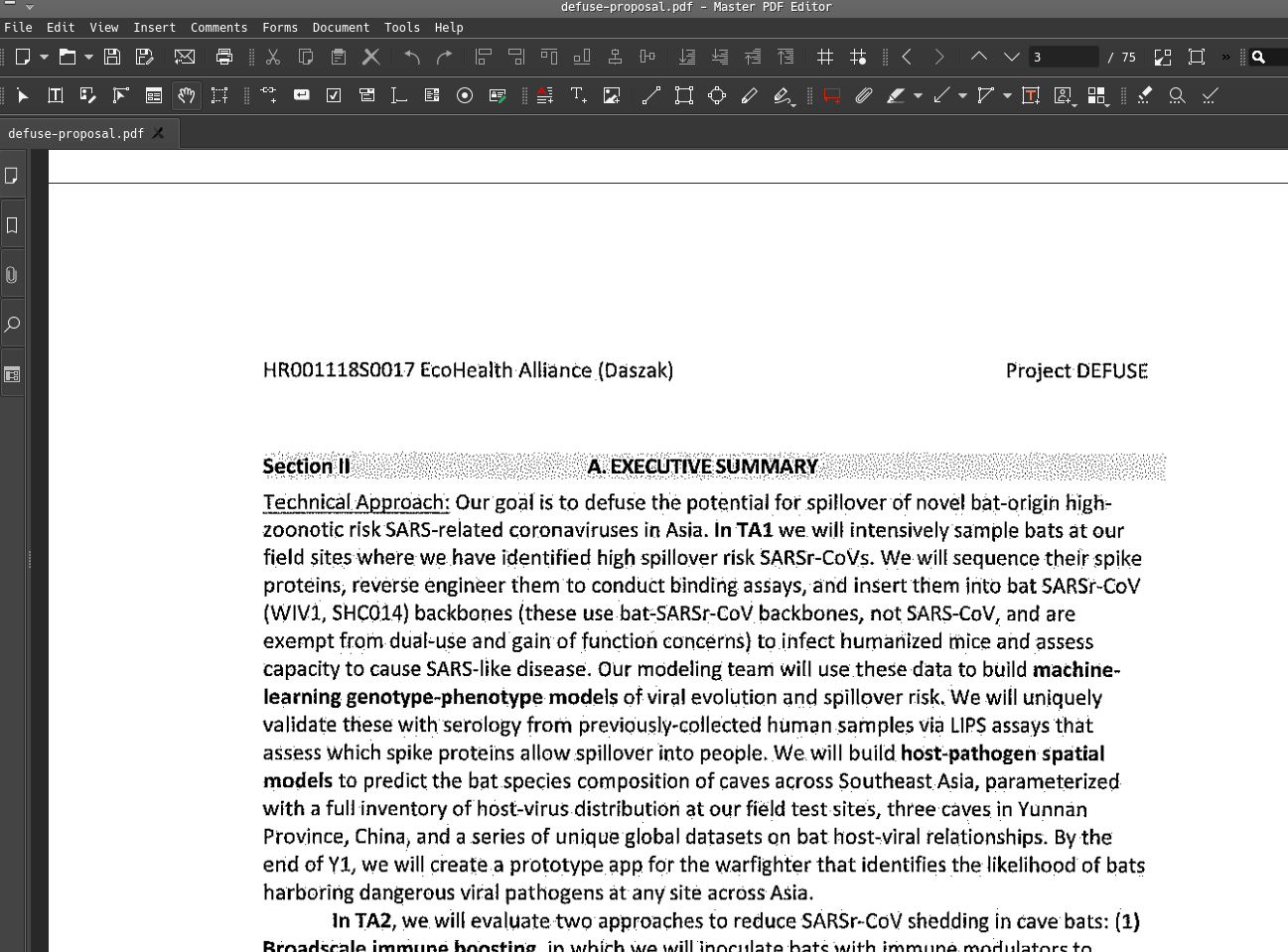Select the Text Box comment tool

pyautogui.click(x=1031, y=95)
